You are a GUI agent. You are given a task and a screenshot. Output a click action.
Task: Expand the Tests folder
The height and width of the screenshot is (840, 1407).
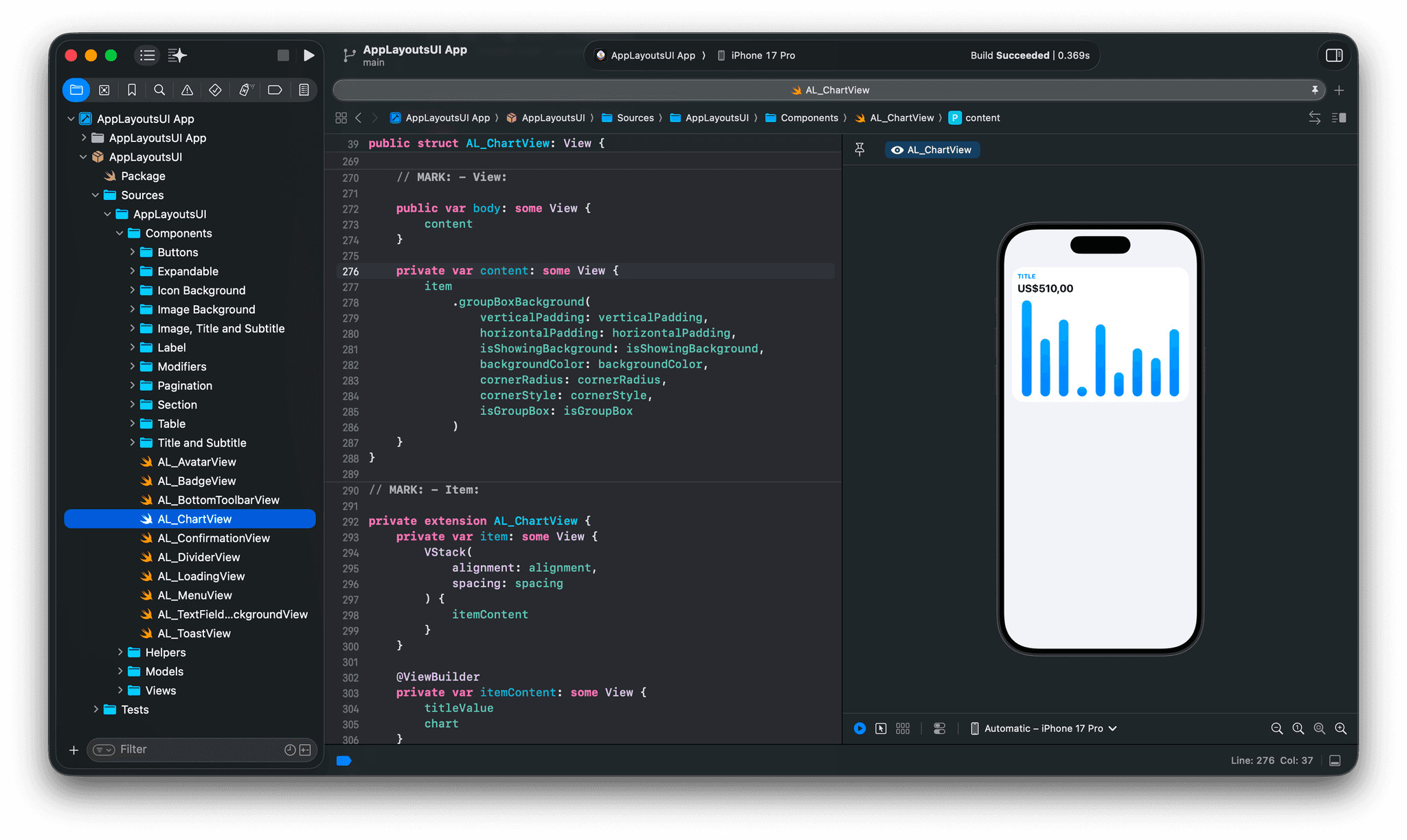[95, 710]
